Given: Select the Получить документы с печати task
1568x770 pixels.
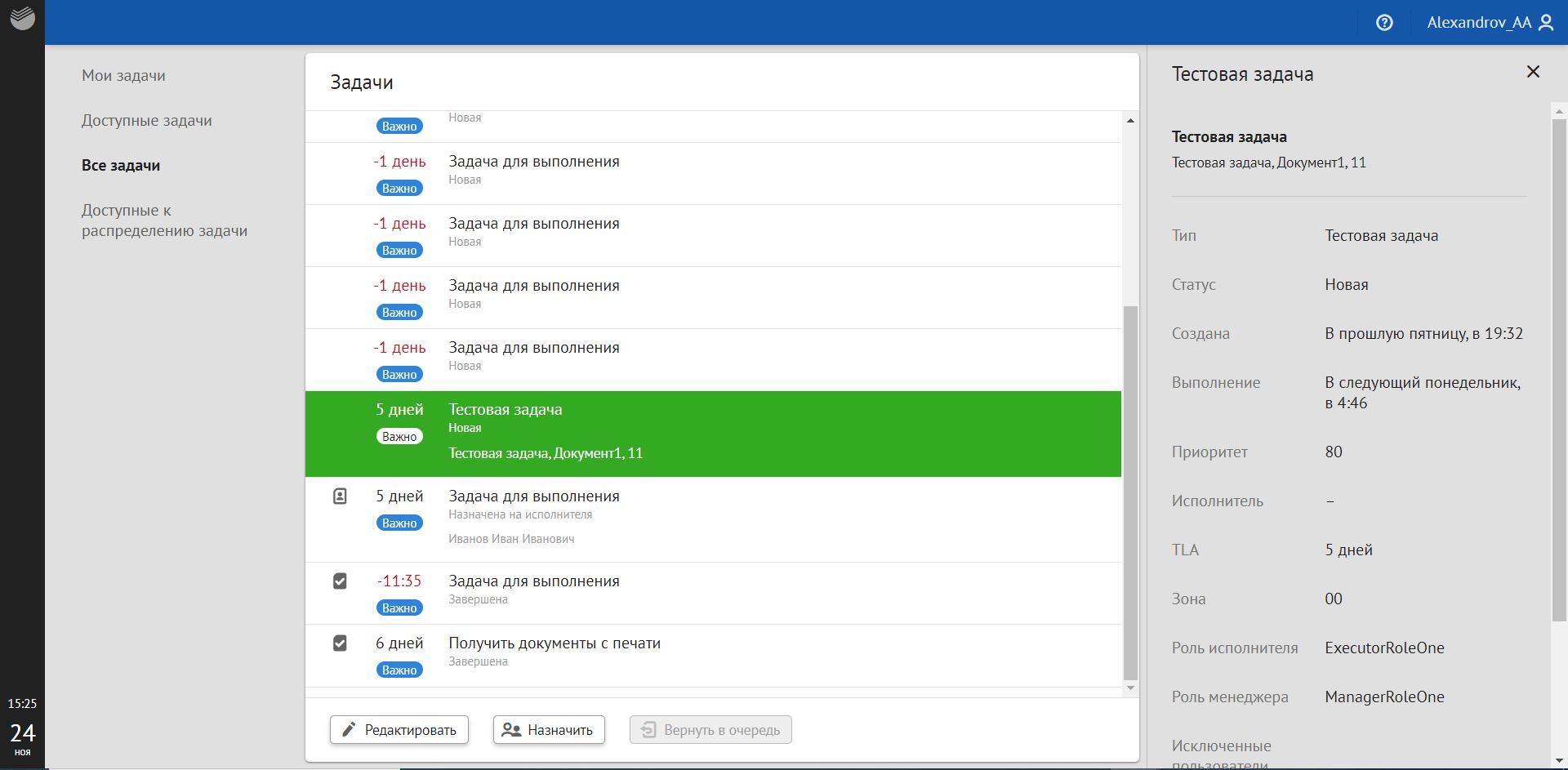Looking at the screenshot, I should (x=555, y=643).
